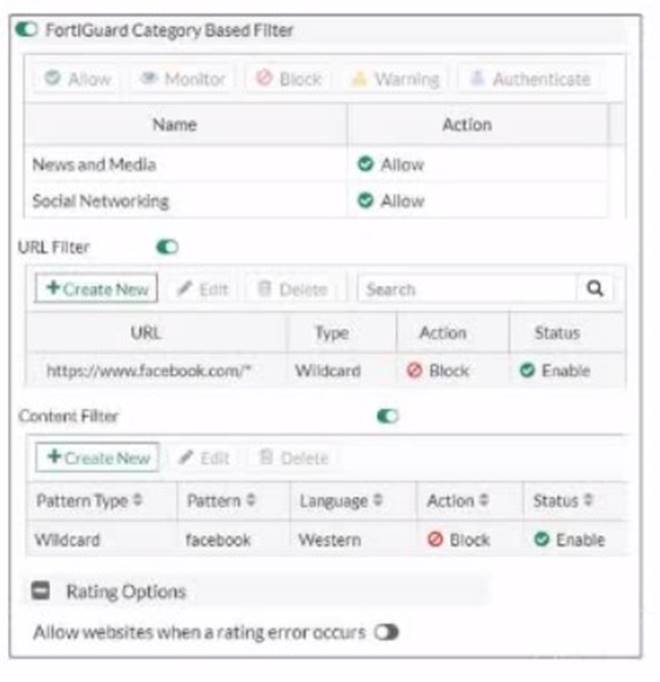Select the Monitor action with eye icon
The width and height of the screenshot is (660, 682).
coord(182,79)
